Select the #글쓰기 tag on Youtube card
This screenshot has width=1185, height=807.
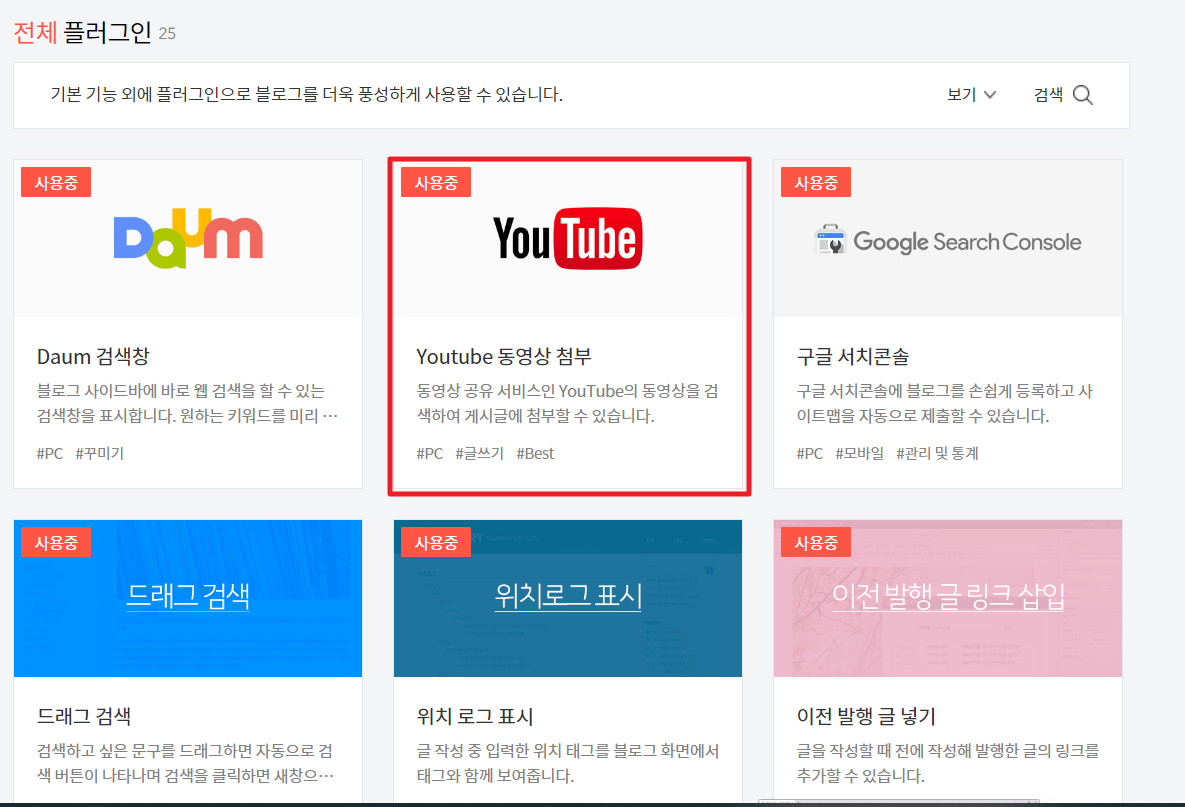tap(479, 453)
